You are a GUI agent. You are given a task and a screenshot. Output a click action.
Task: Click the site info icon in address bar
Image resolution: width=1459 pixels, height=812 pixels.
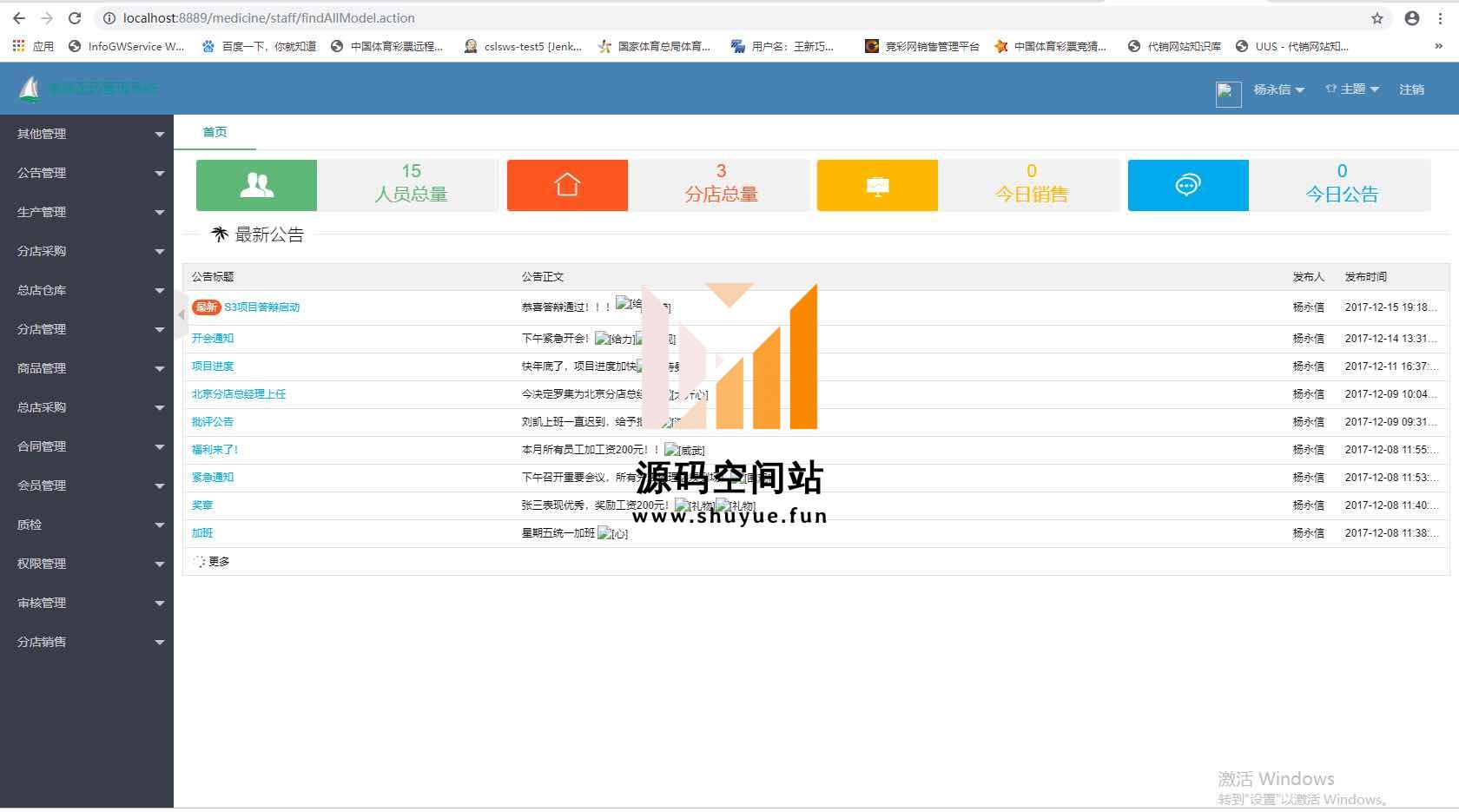[109, 18]
